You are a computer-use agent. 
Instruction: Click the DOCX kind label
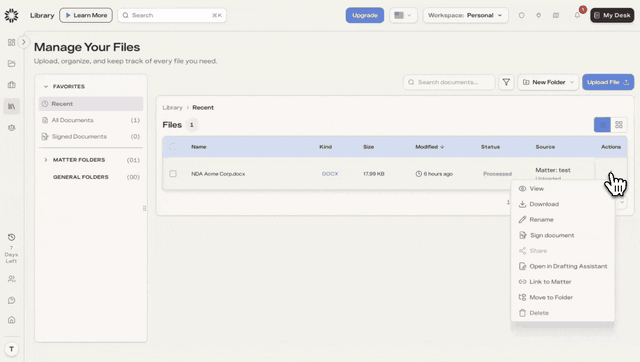click(x=330, y=174)
